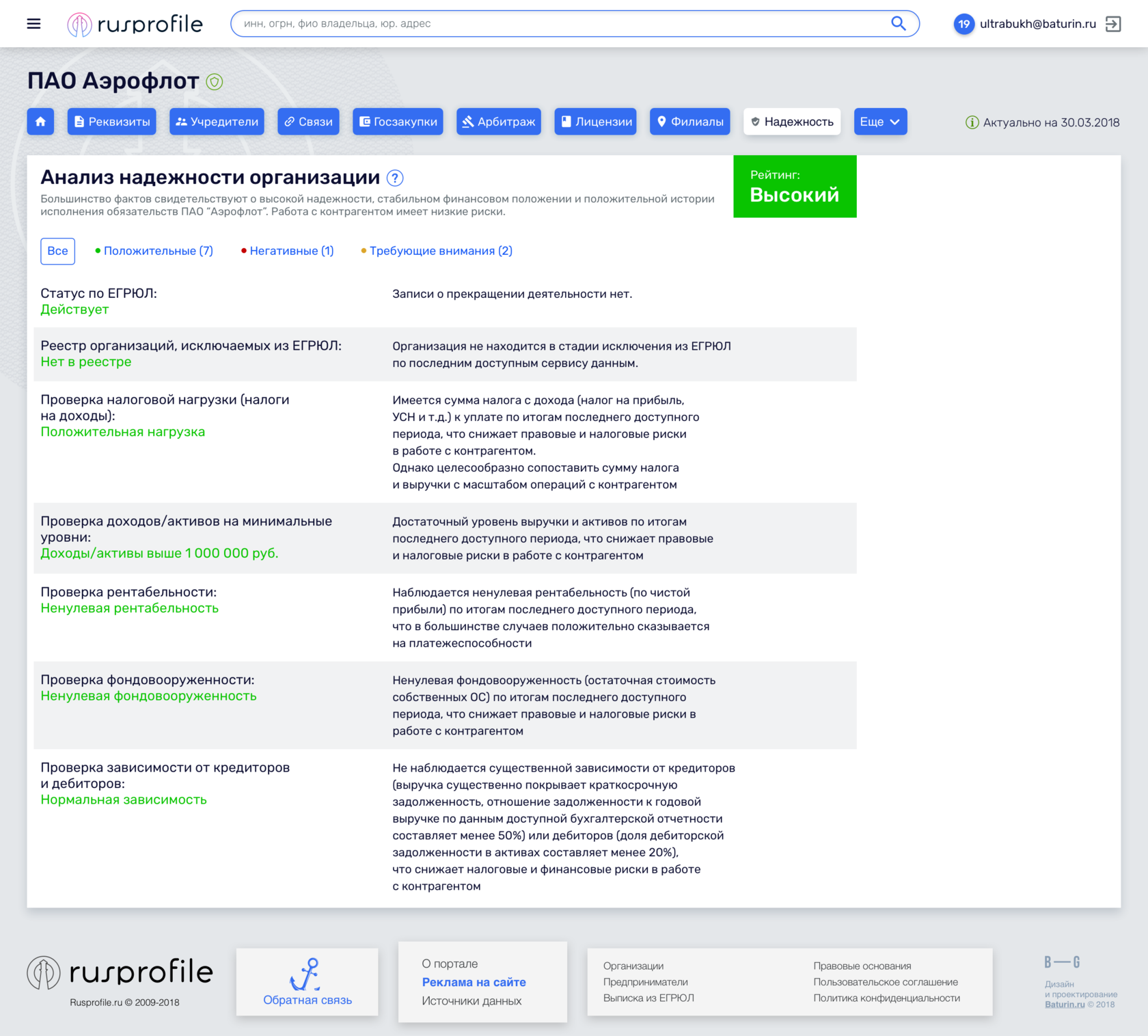Viewport: 1148px width, 1036px height.
Task: Open the Лицензии tab
Action: click(596, 122)
